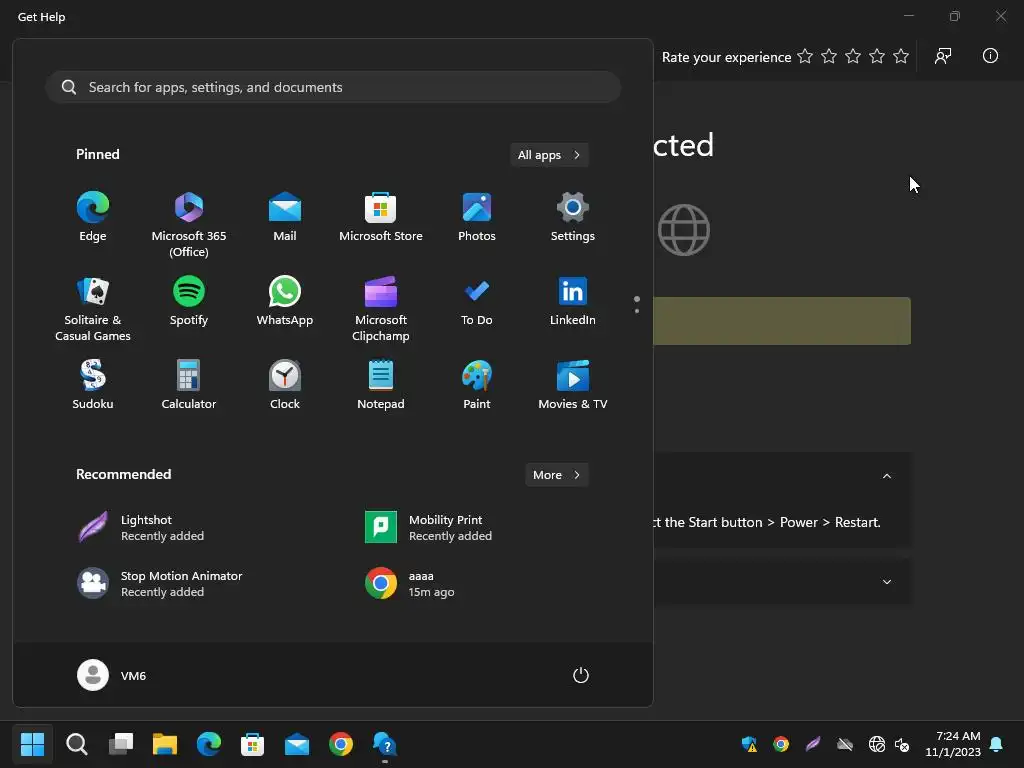Open the To Do app
Screen dimensions: 1024x768
point(477,302)
